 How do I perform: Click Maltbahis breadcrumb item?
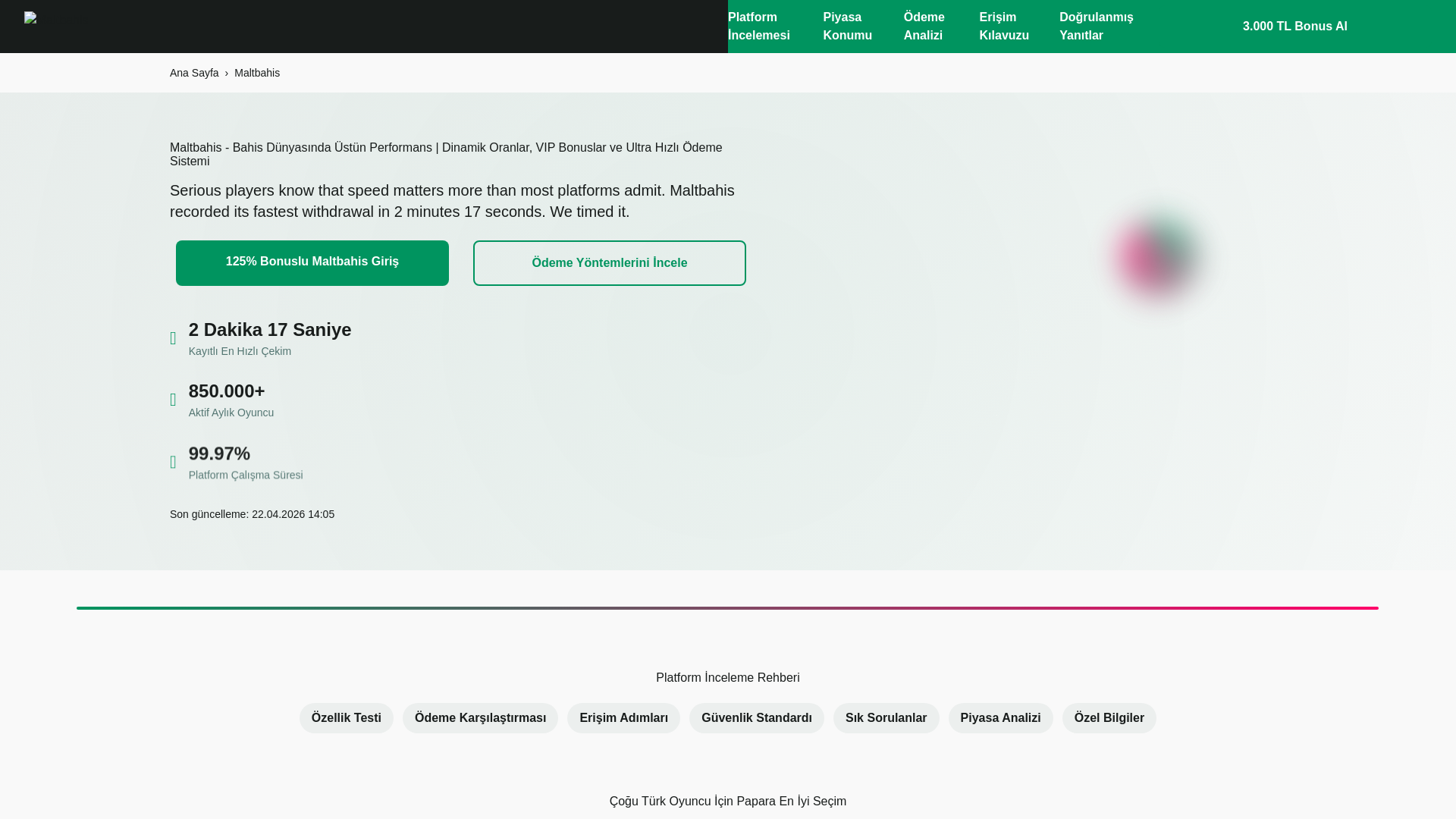point(257,73)
